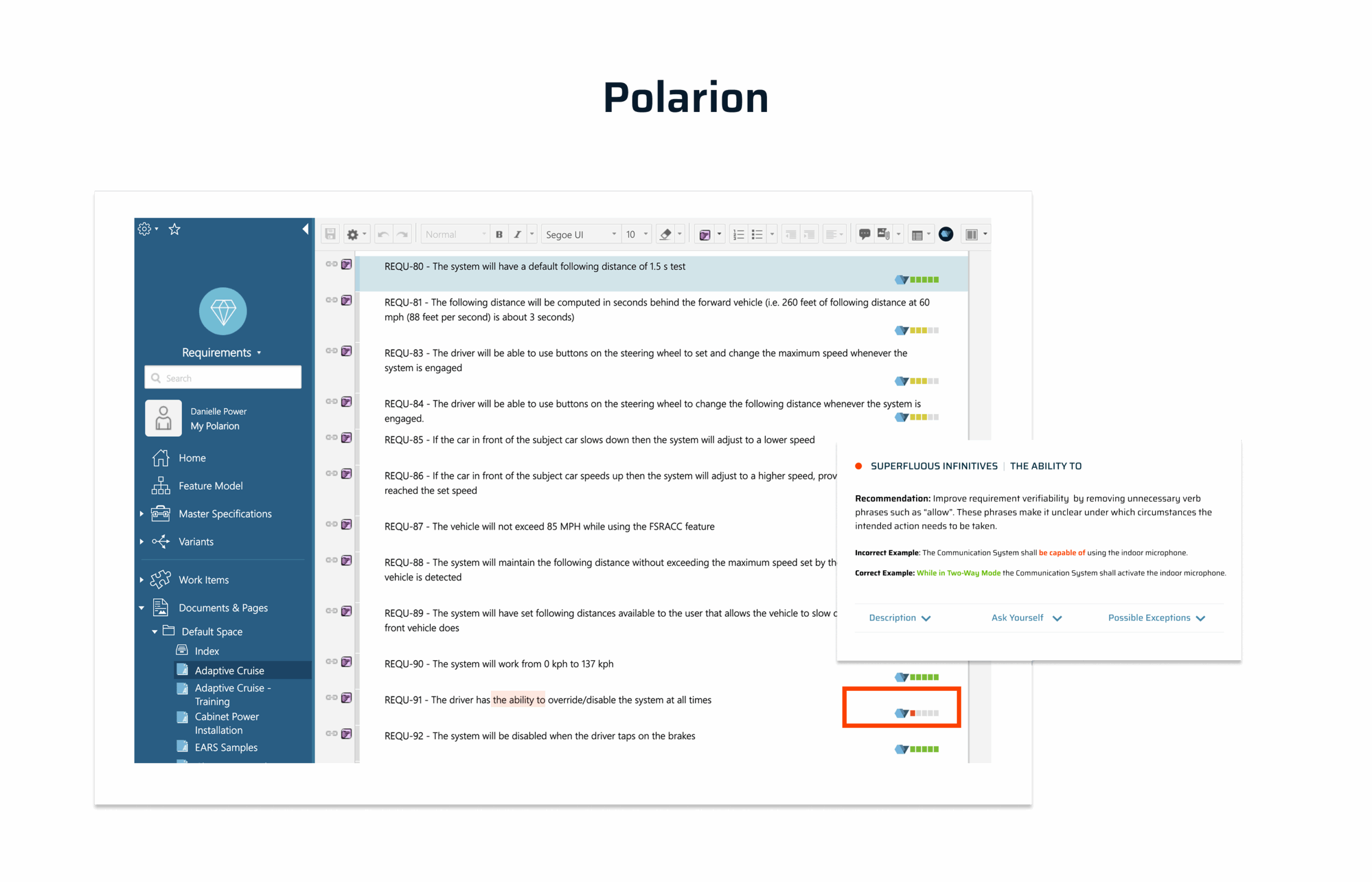Click the REQU-85 requirement text
Viewport: 1372px width, 882px height.
pos(599,440)
